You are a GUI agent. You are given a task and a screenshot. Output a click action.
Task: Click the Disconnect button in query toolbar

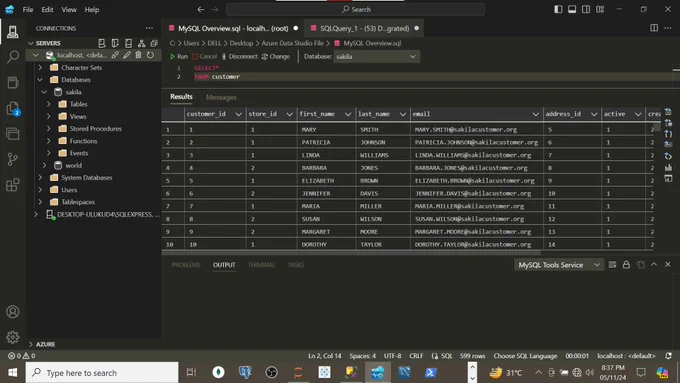point(239,56)
